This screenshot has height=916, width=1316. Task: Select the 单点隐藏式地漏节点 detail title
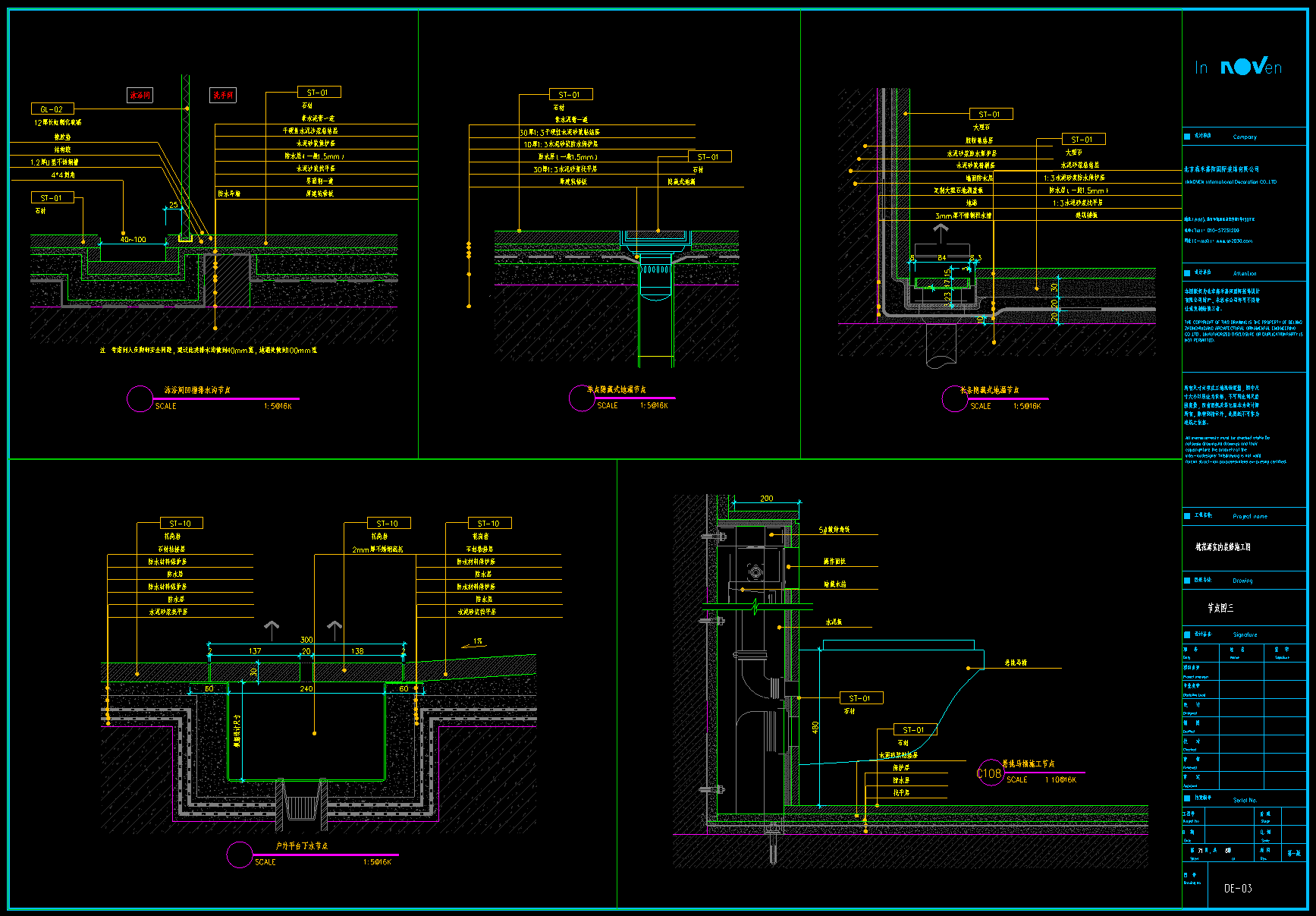617,389
